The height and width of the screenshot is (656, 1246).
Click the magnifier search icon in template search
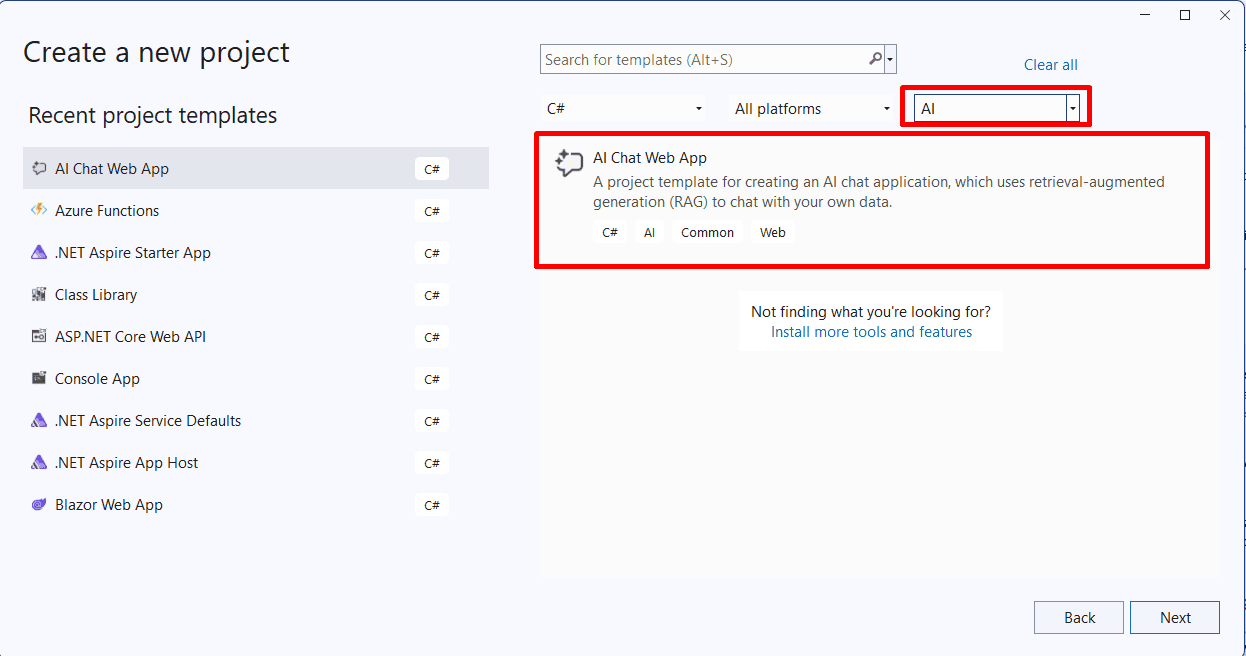pos(875,59)
